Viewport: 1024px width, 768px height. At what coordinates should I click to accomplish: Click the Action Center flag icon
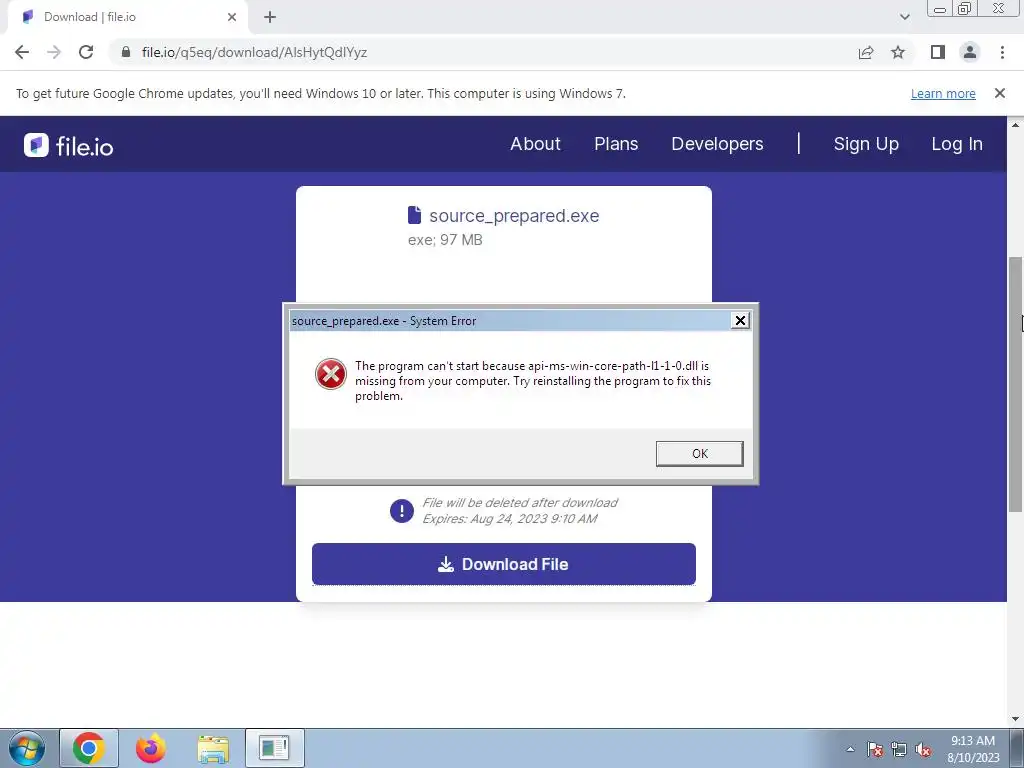click(875, 749)
